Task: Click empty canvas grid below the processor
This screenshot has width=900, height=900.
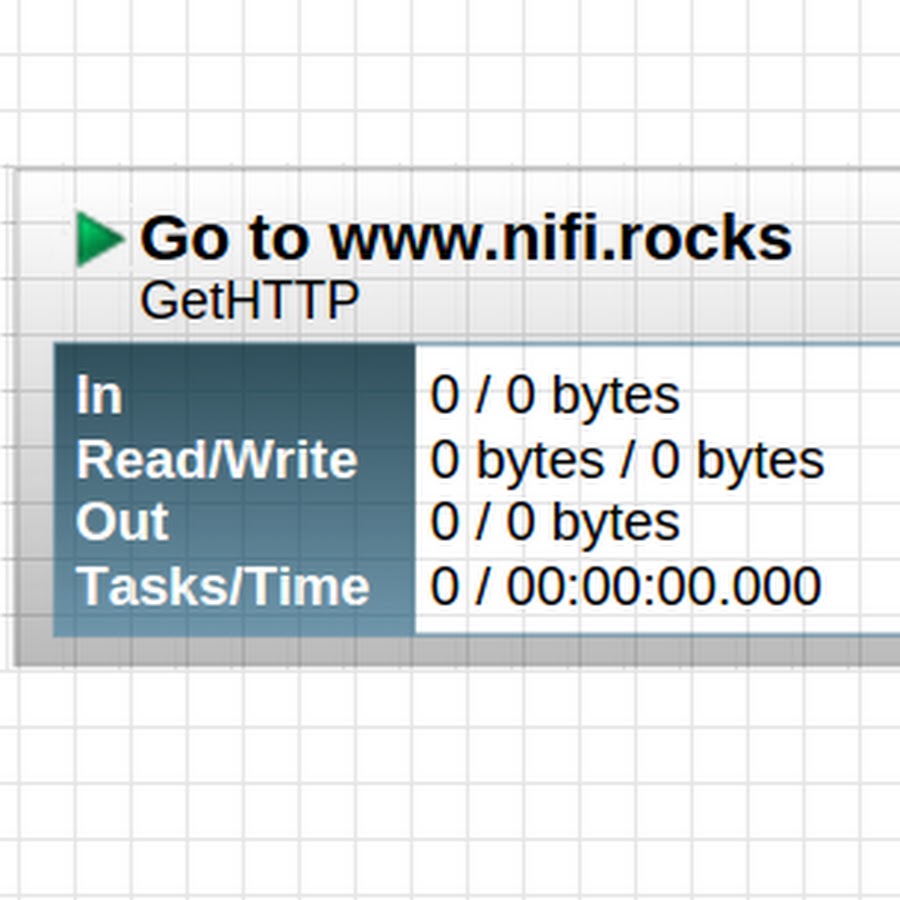Action: coord(450,783)
